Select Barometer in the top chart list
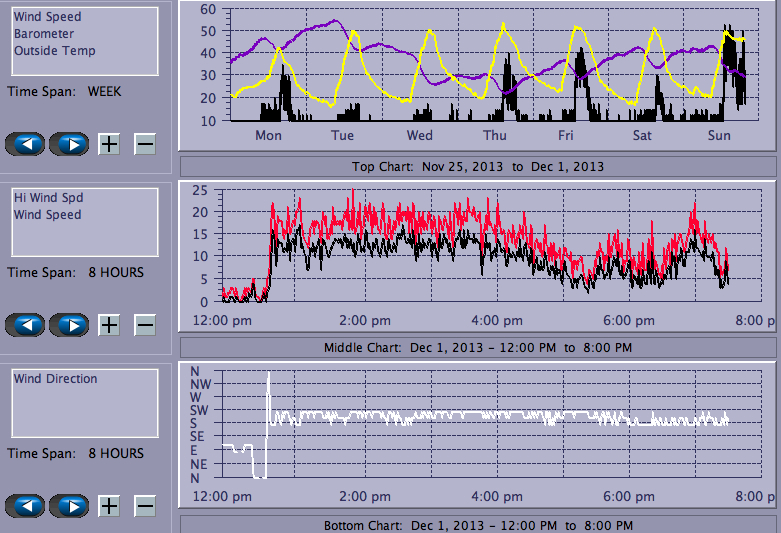This screenshot has width=781, height=533. pos(43,34)
